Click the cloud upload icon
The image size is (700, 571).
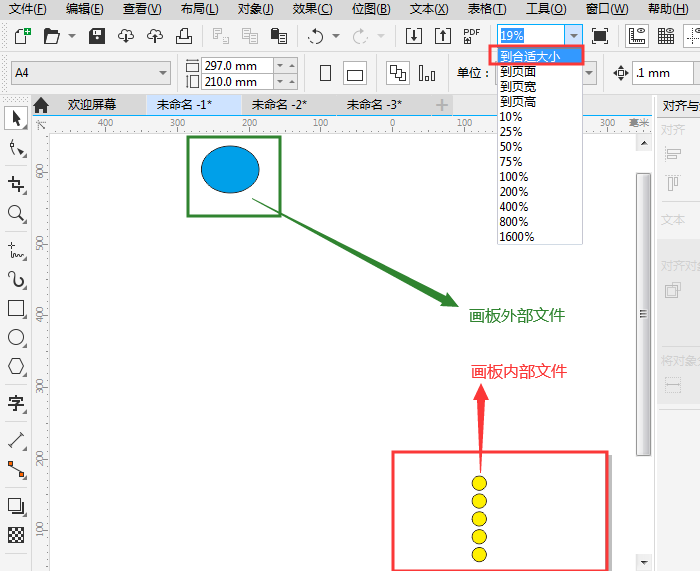click(x=155, y=36)
